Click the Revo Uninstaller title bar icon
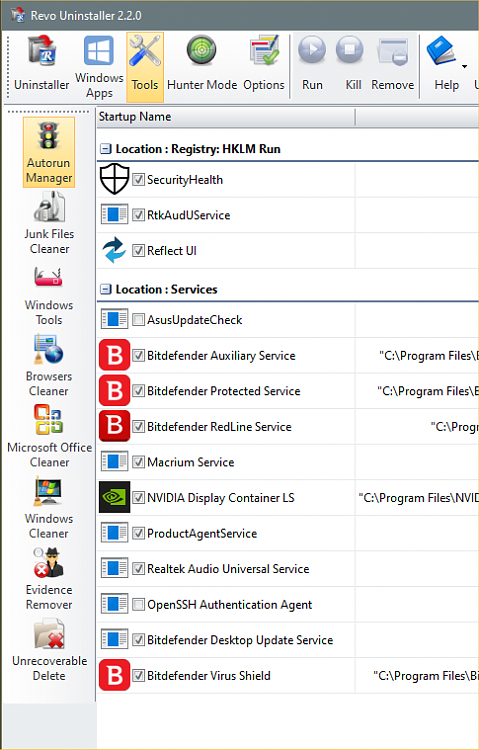 (x=18, y=15)
